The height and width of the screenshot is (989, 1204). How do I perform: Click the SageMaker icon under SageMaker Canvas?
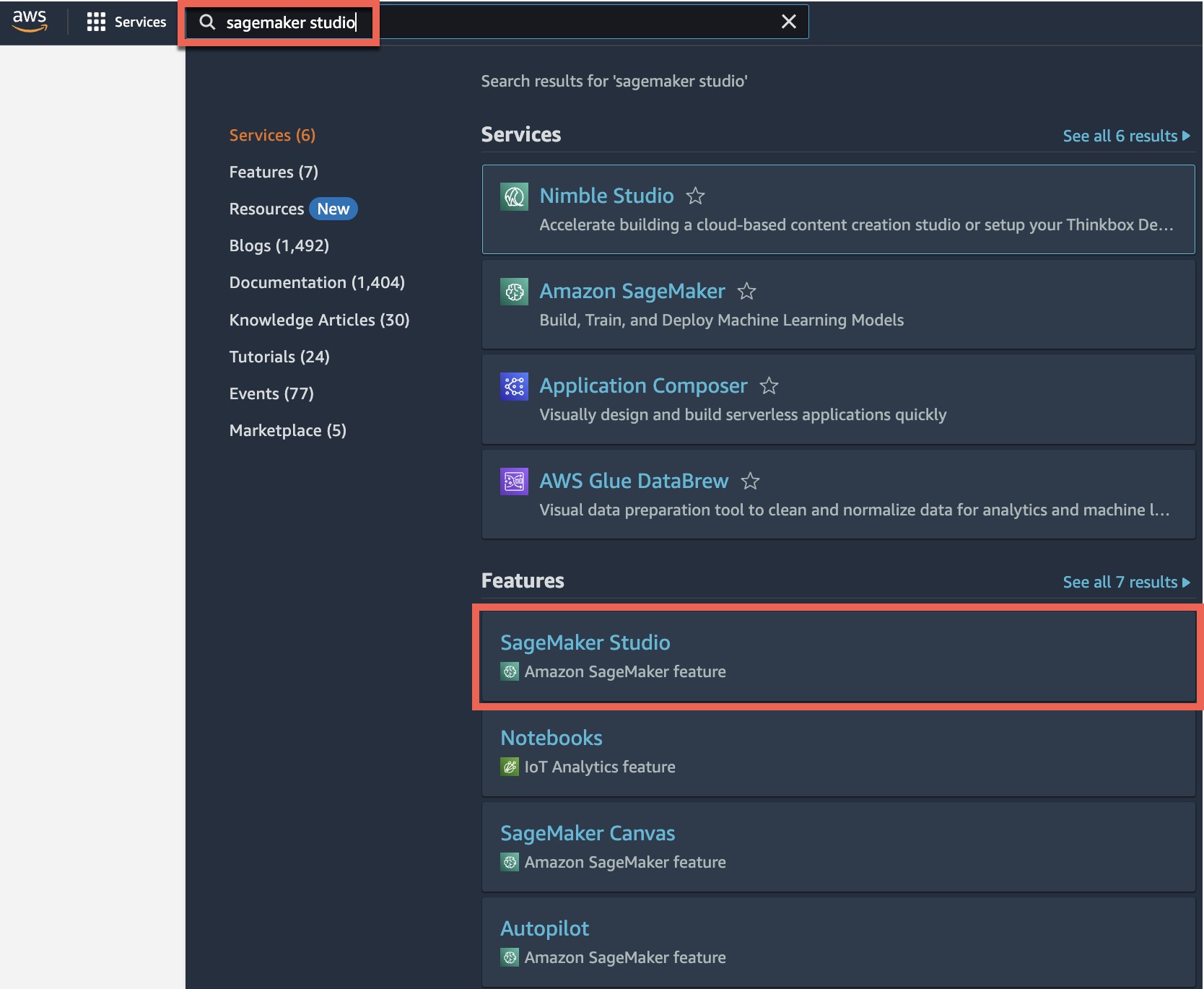(x=510, y=863)
